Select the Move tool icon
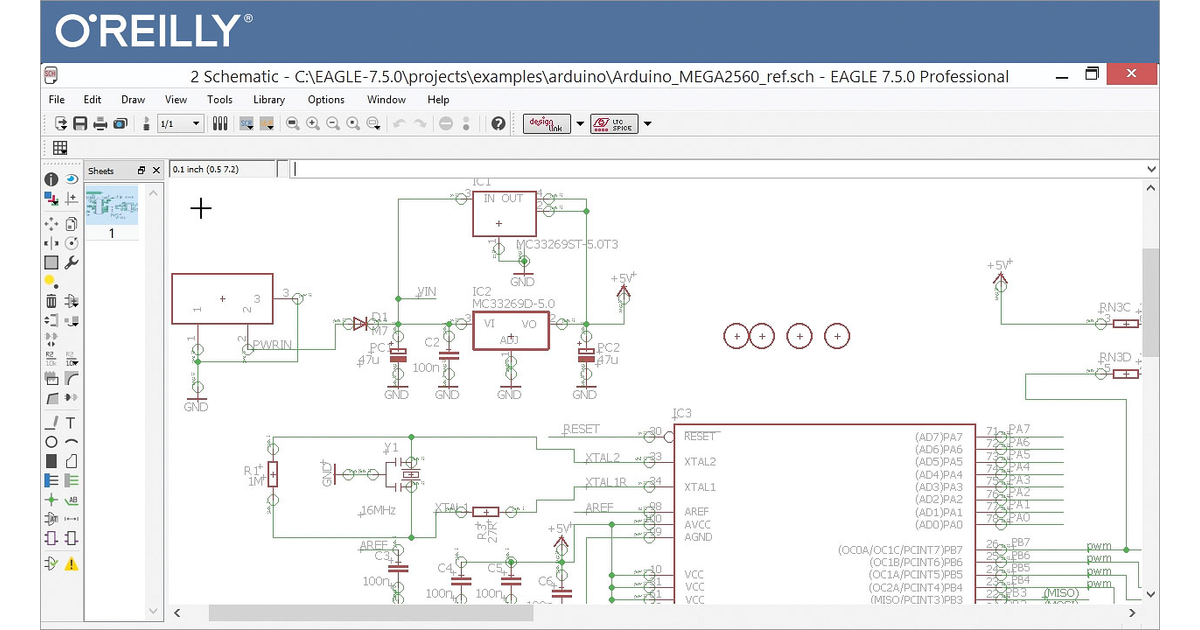Viewport: 1200px width, 630px height. (x=50, y=224)
